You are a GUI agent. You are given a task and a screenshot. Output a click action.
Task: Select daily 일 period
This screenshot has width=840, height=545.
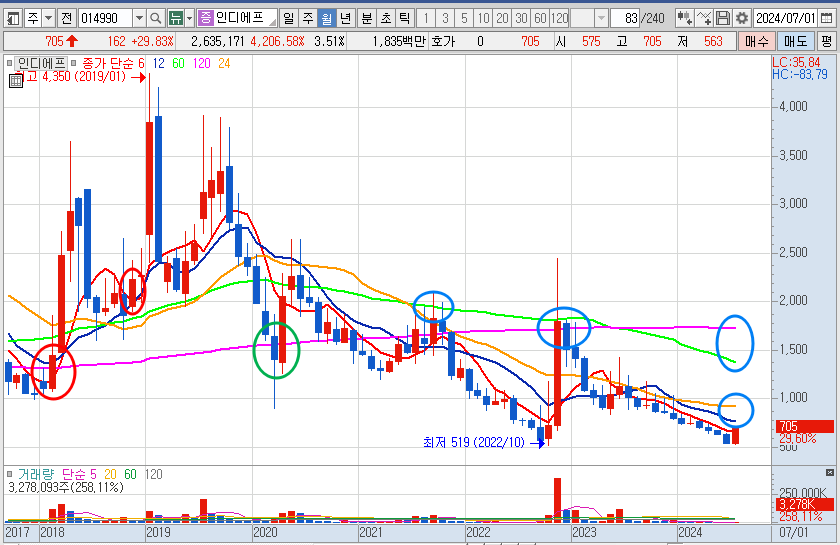click(289, 19)
